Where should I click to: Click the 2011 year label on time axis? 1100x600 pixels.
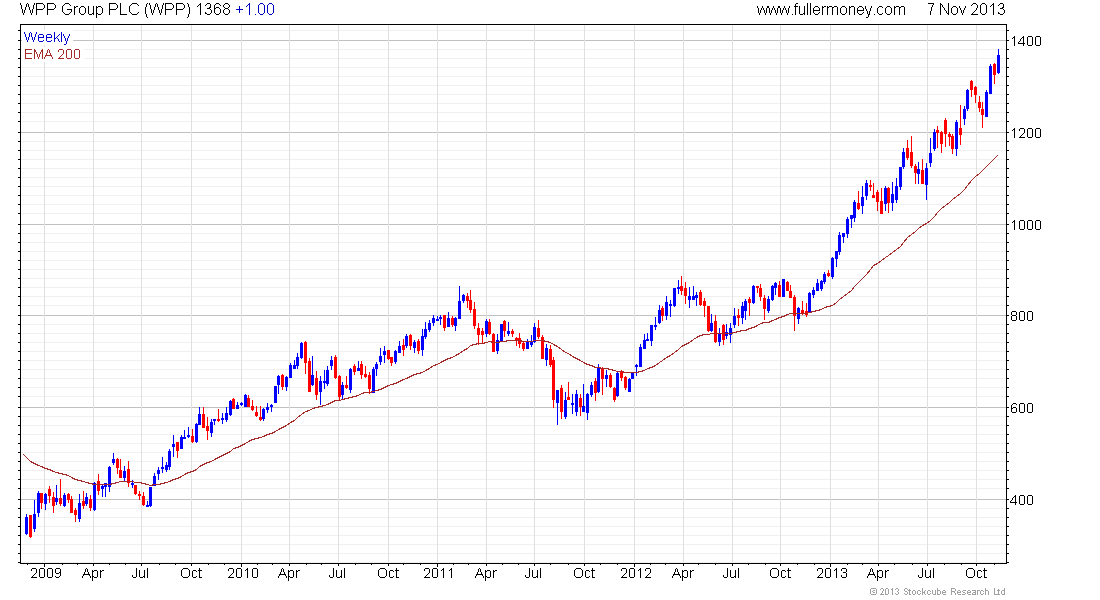[438, 573]
